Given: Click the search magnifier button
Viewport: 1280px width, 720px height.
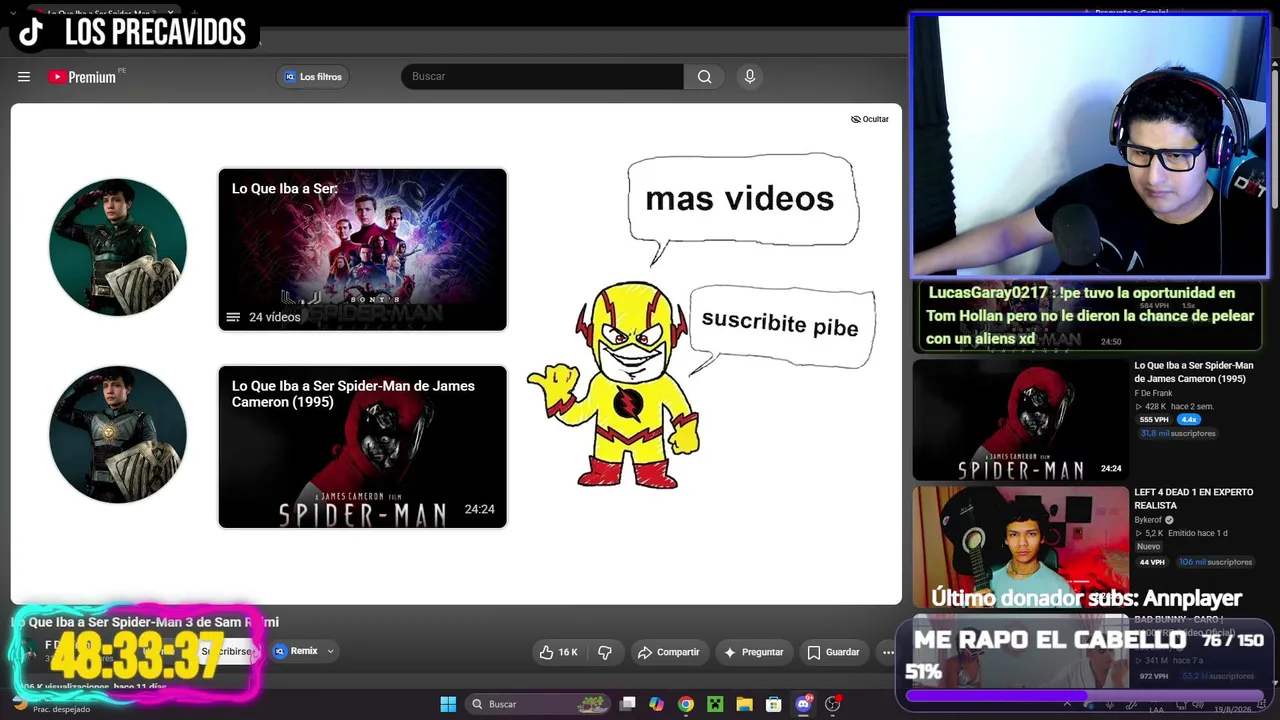Looking at the screenshot, I should [x=704, y=77].
